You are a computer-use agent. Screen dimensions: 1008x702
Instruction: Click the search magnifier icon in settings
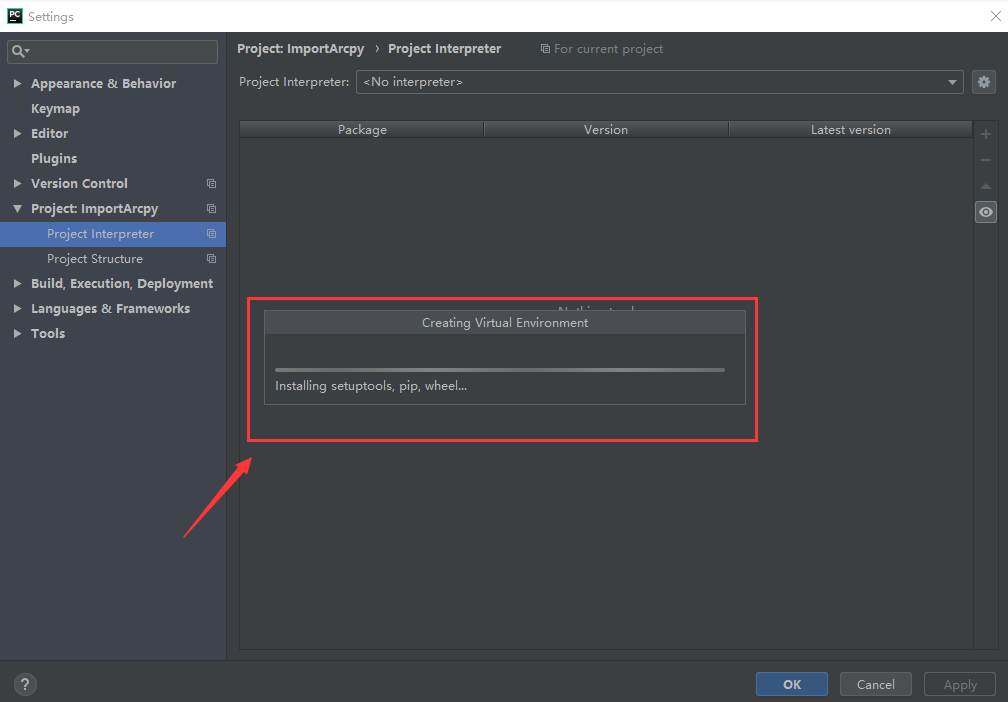pos(20,51)
